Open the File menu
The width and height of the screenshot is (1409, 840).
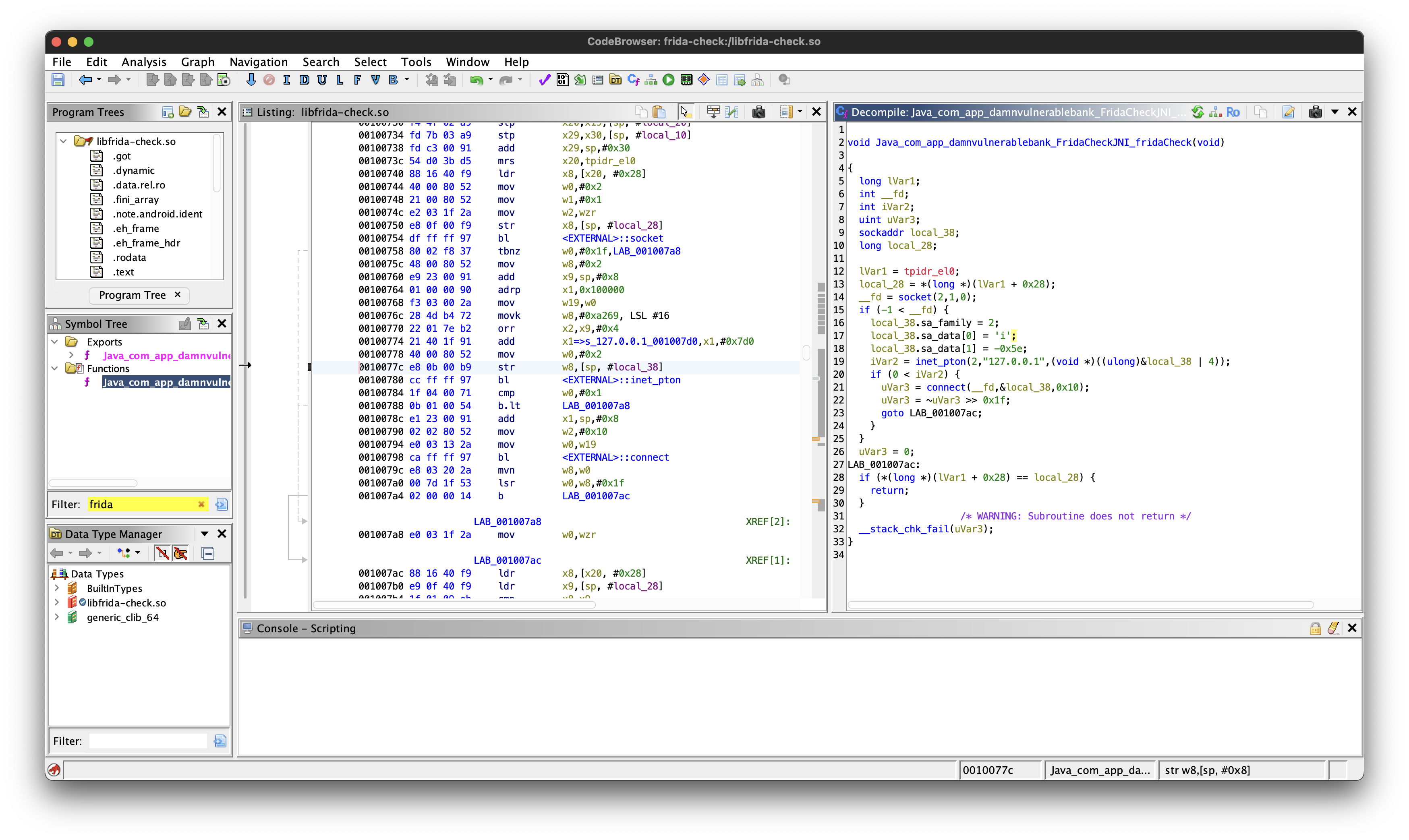[62, 62]
